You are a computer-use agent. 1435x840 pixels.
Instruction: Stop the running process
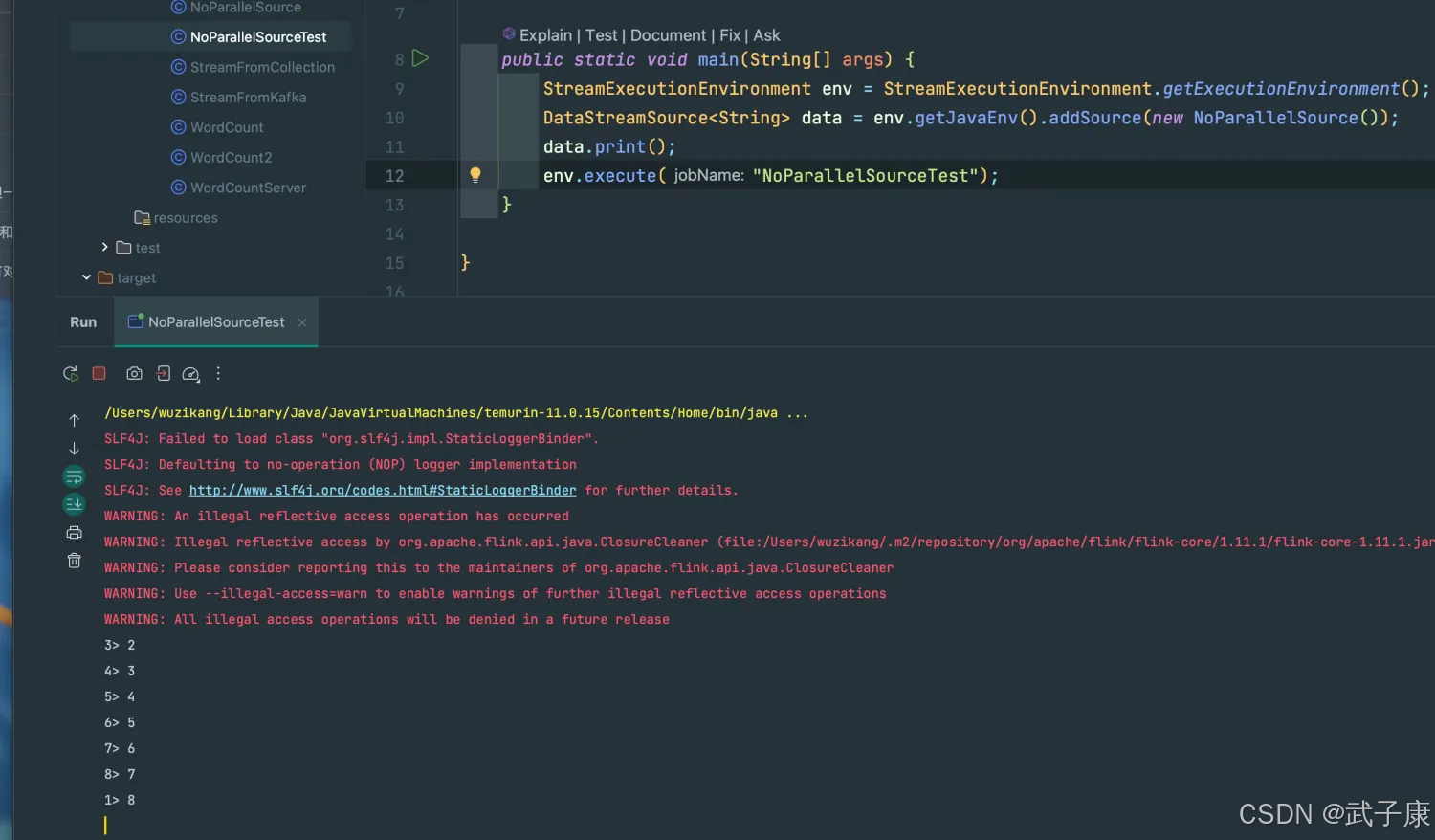click(x=99, y=373)
